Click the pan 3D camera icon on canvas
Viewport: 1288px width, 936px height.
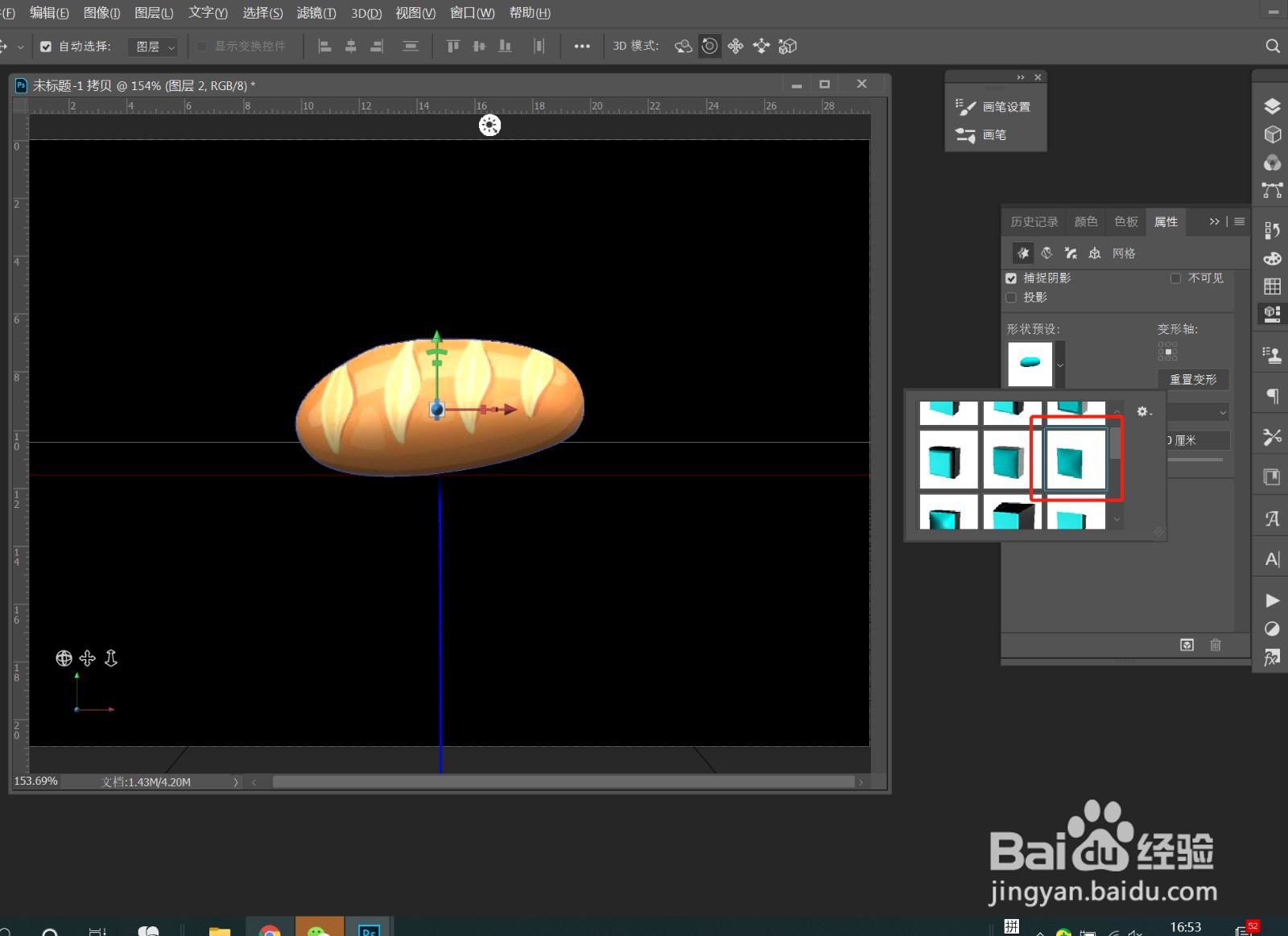coord(88,658)
